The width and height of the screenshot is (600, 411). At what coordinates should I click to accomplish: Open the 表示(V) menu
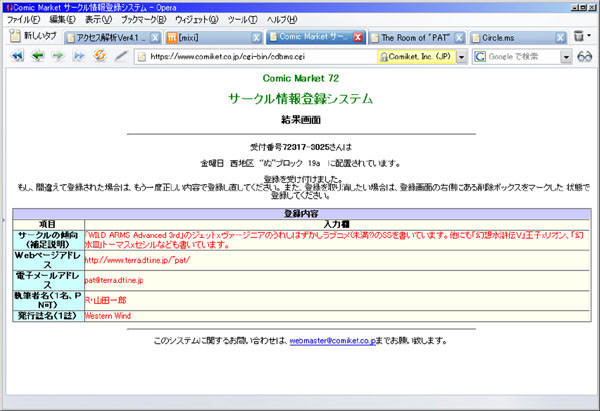[98, 20]
